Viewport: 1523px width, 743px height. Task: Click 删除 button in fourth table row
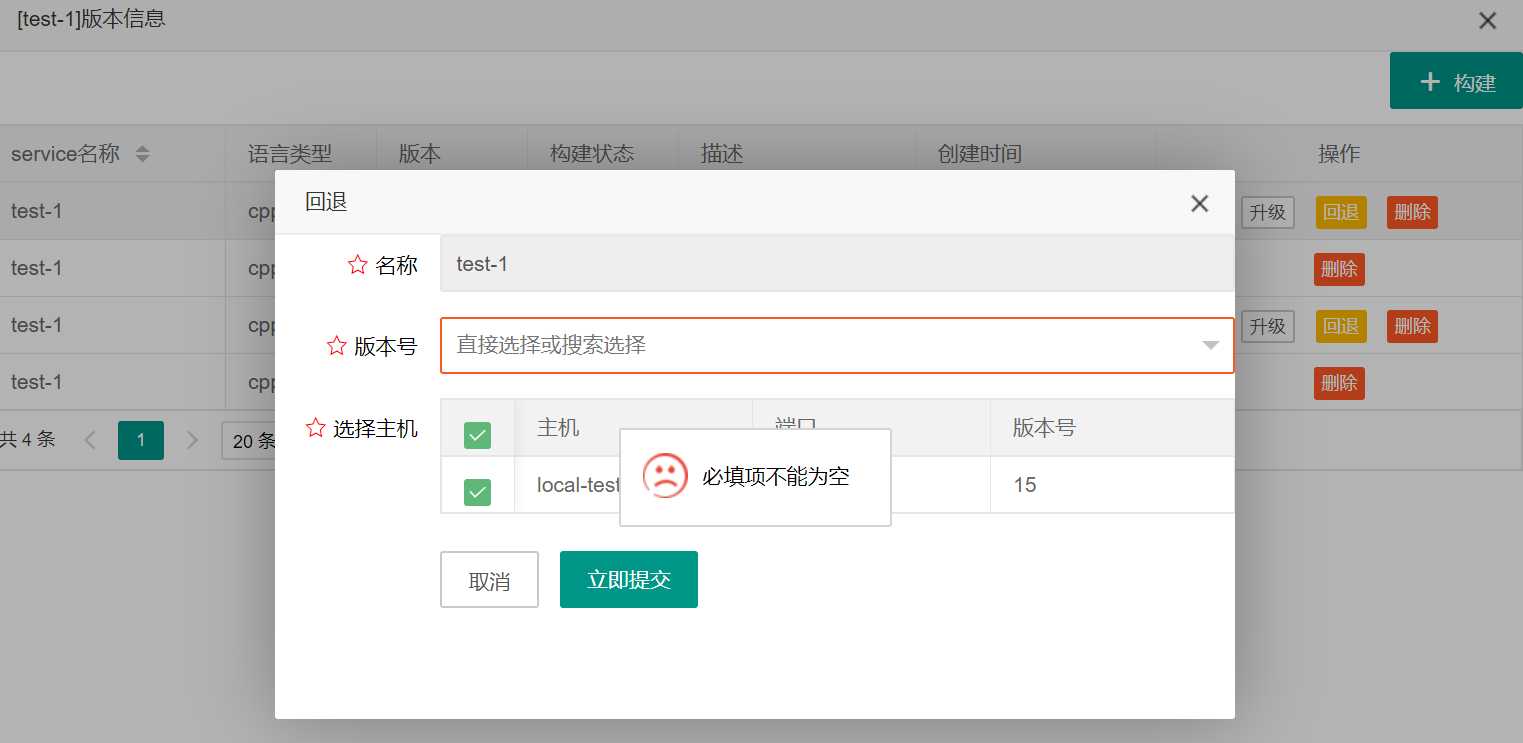(x=1339, y=383)
